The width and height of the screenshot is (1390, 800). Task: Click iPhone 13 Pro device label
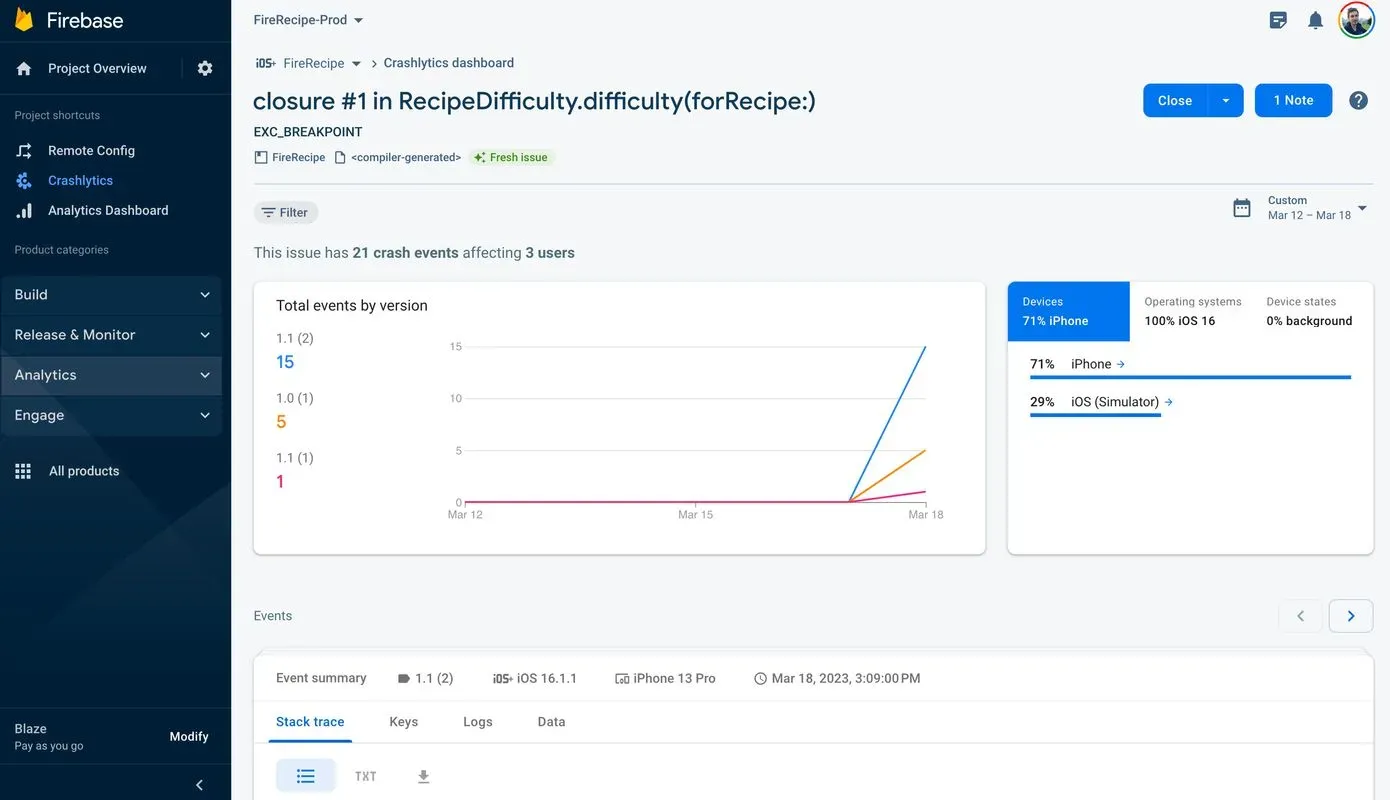(x=665, y=678)
